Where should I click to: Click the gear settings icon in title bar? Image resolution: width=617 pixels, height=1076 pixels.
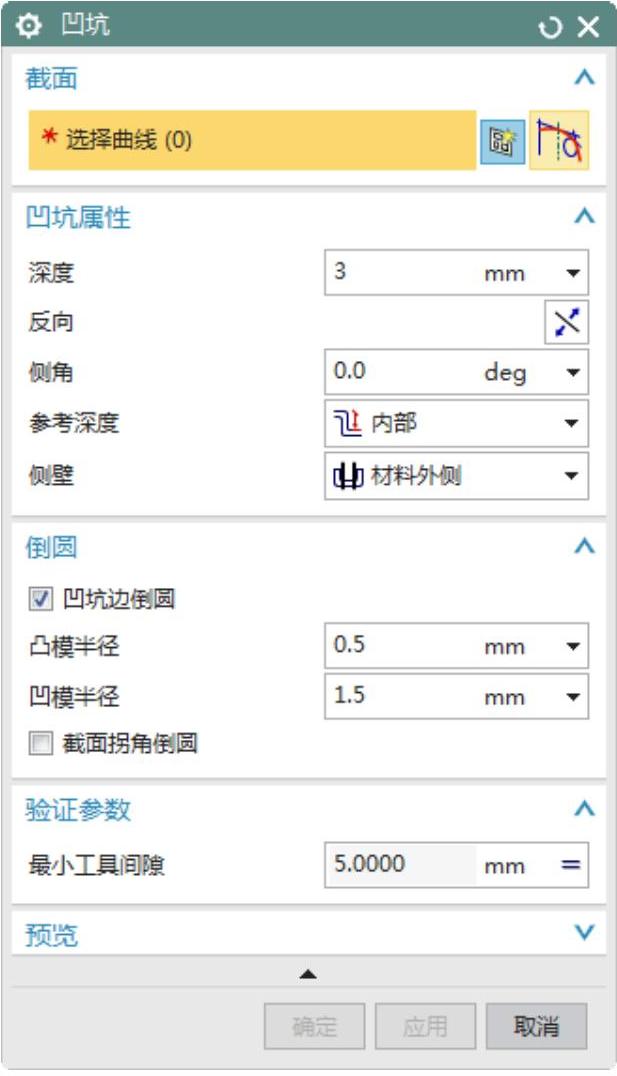coord(30,27)
